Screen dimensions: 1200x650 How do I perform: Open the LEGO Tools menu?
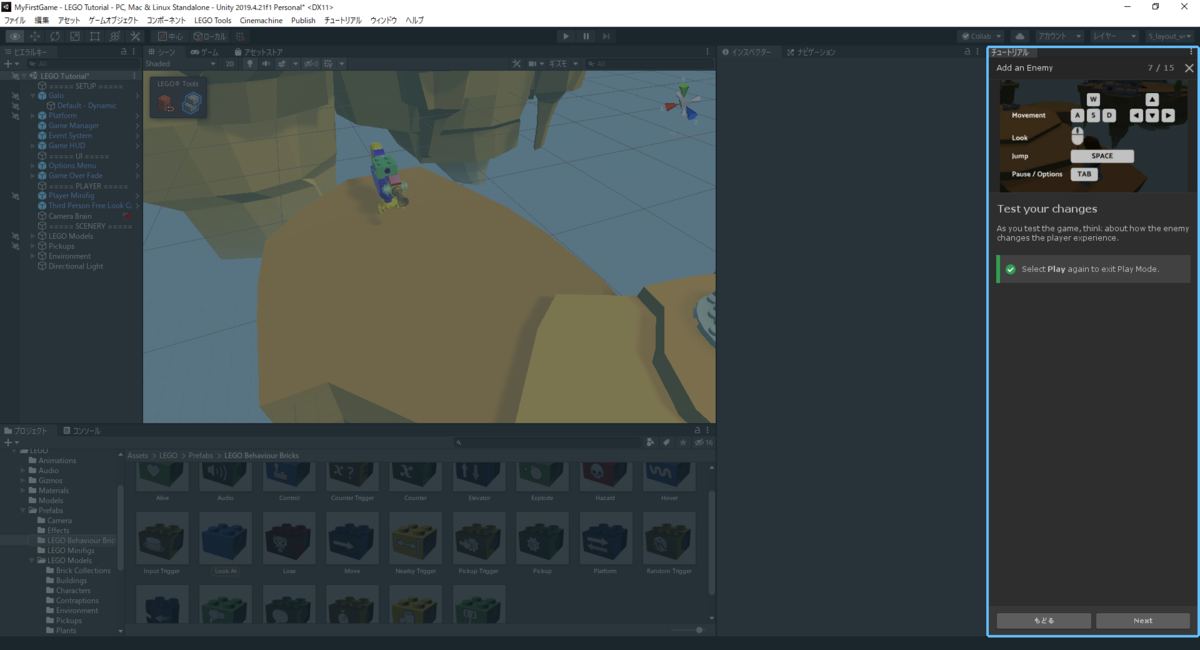pyautogui.click(x=212, y=20)
